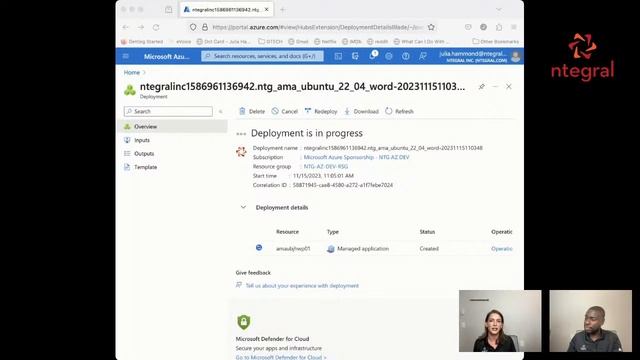Open browser extensions icon
Screen dimensions: 640x360
tap(499, 27)
